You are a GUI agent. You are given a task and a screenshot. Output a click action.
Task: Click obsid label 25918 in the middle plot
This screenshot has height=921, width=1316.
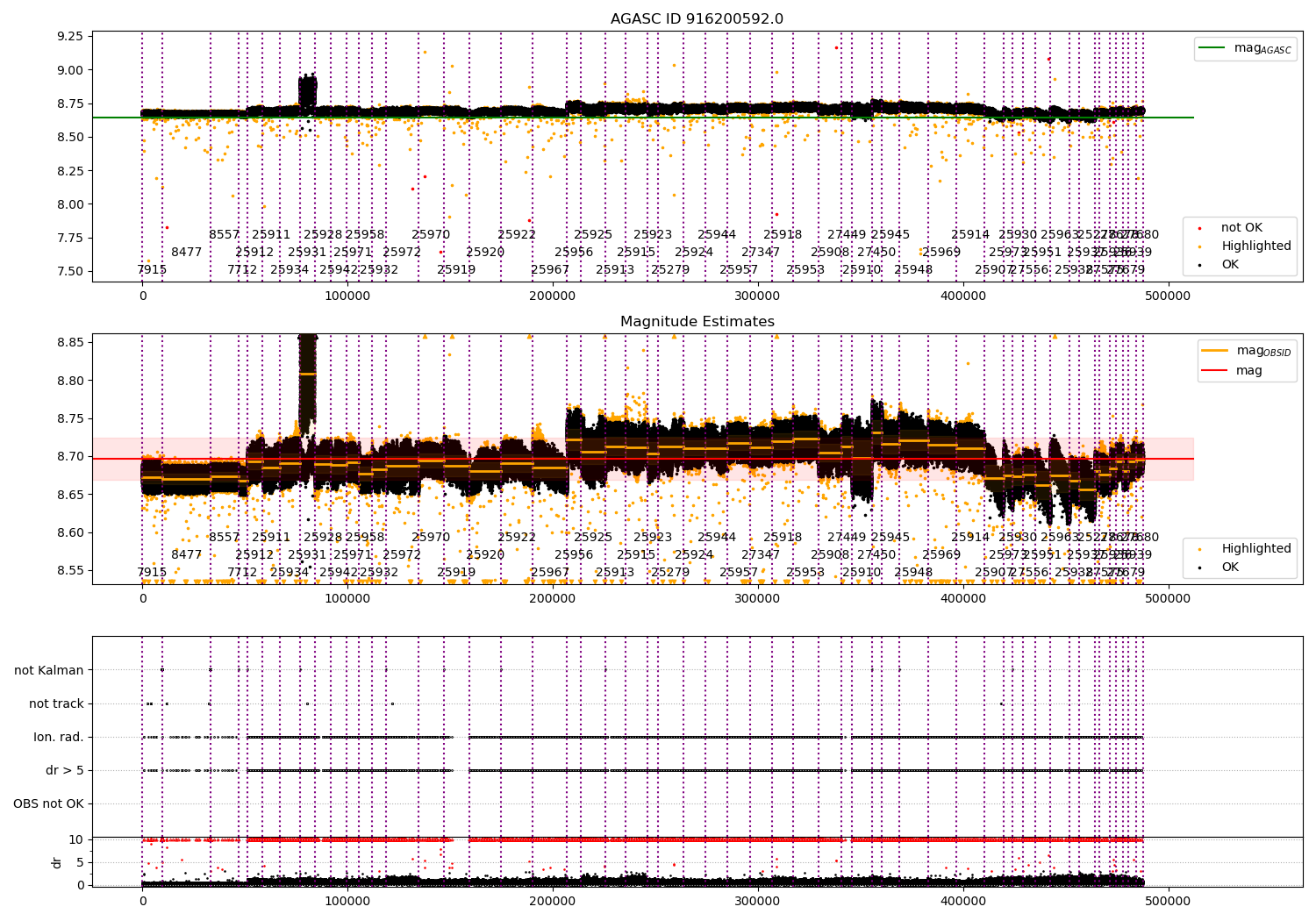point(783,538)
